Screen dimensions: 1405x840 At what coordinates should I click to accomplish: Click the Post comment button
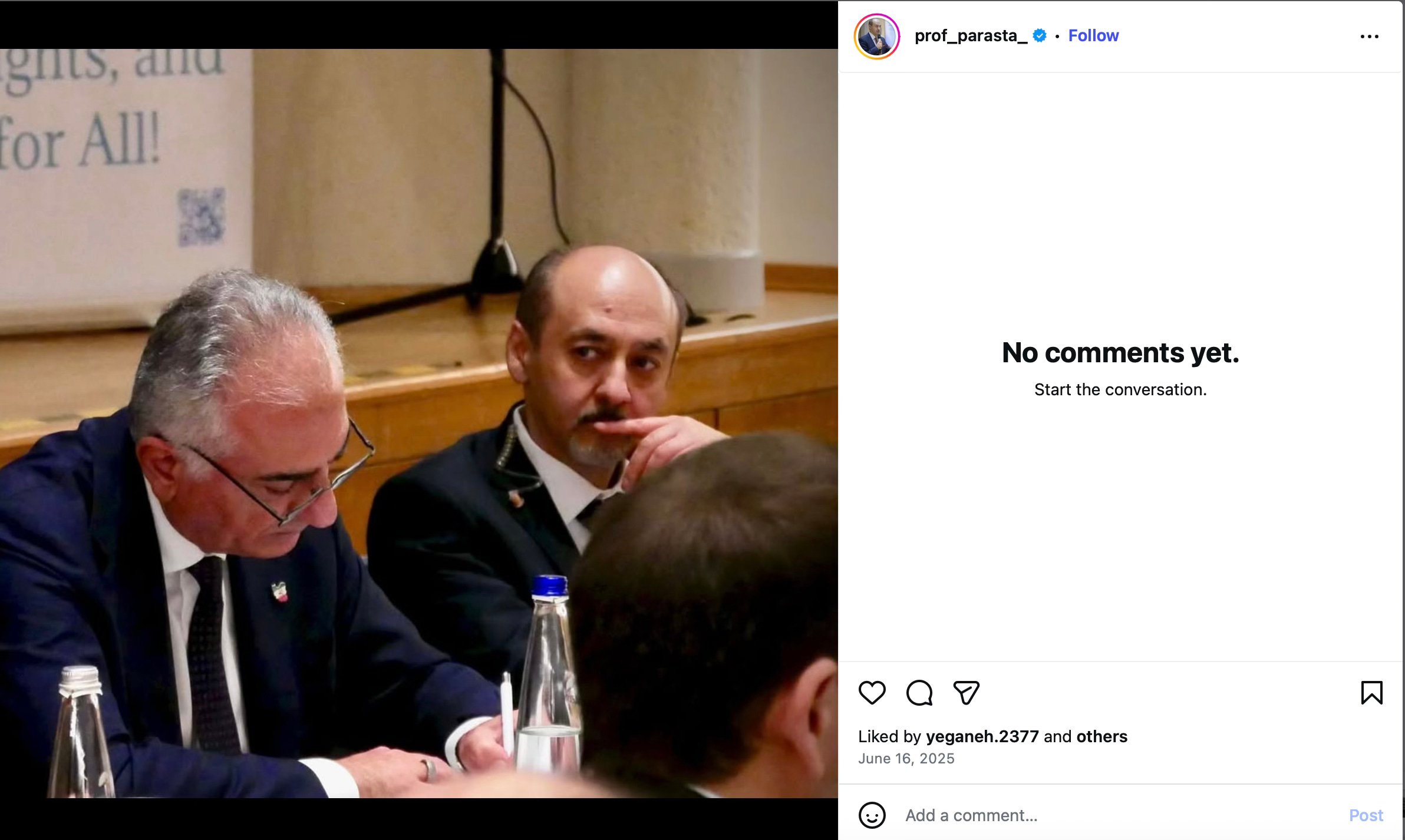[1366, 815]
